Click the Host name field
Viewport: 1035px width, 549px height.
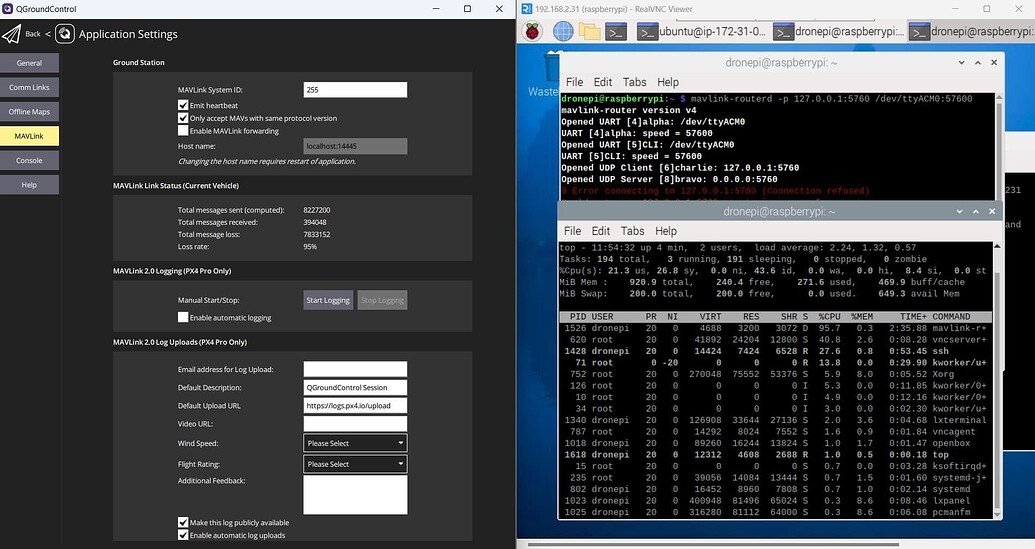[x=355, y=146]
